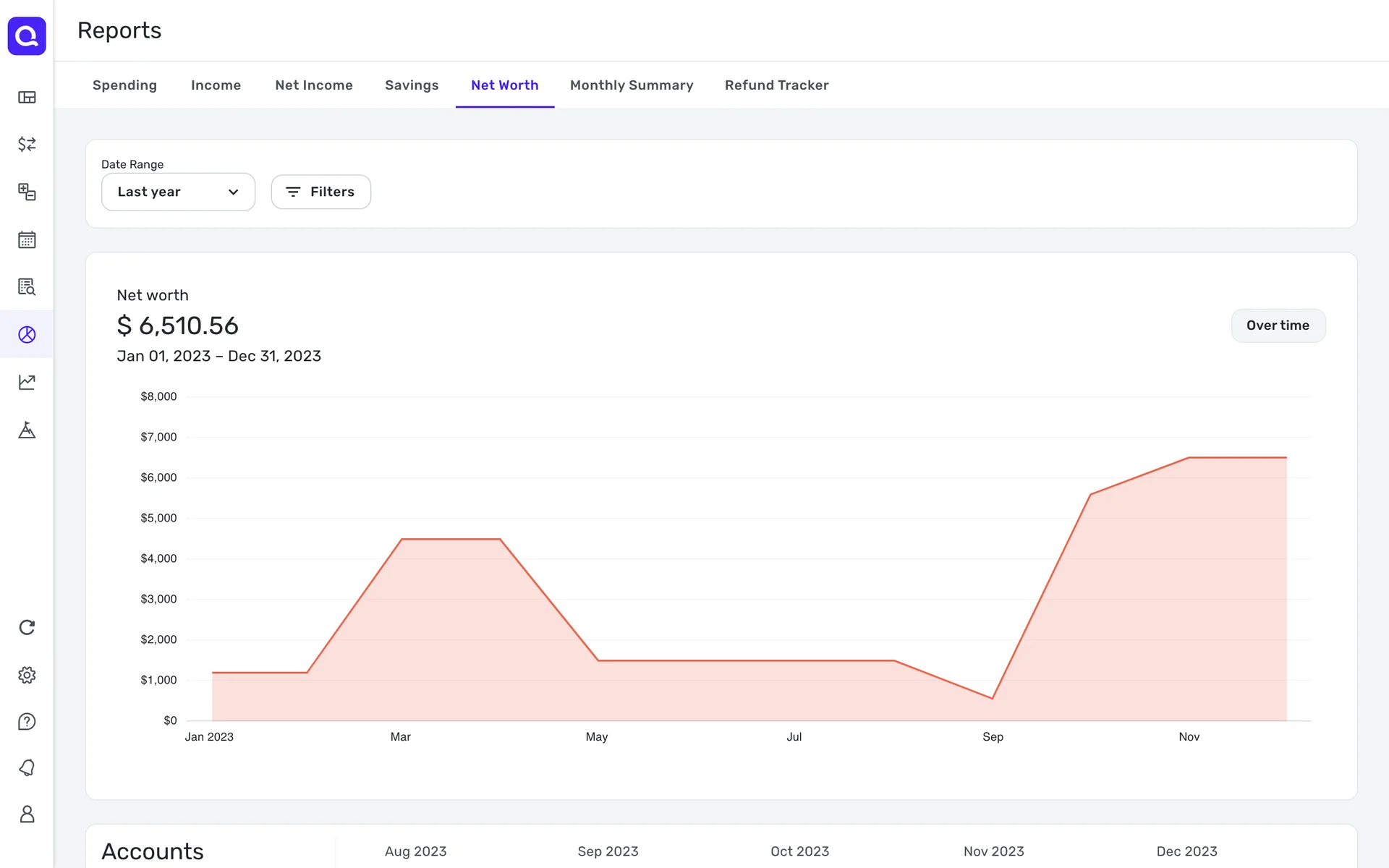
Task: Open the transactions dollar-arrows icon
Action: point(27,144)
